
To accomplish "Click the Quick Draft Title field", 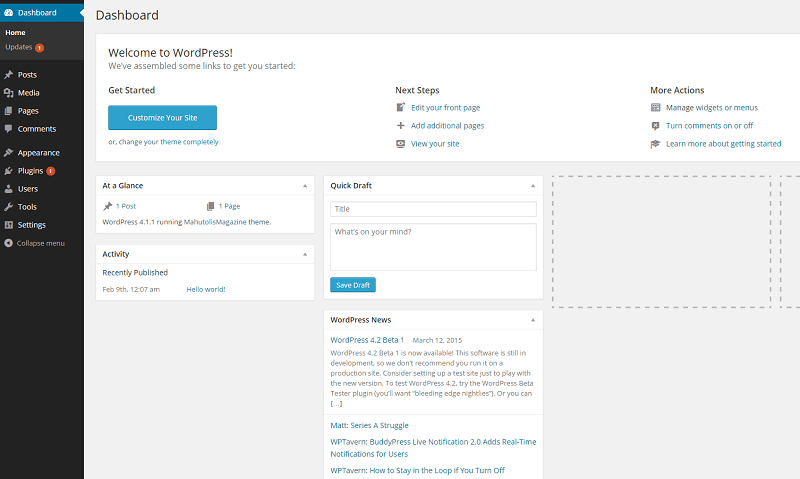I will pyautogui.click(x=433, y=209).
